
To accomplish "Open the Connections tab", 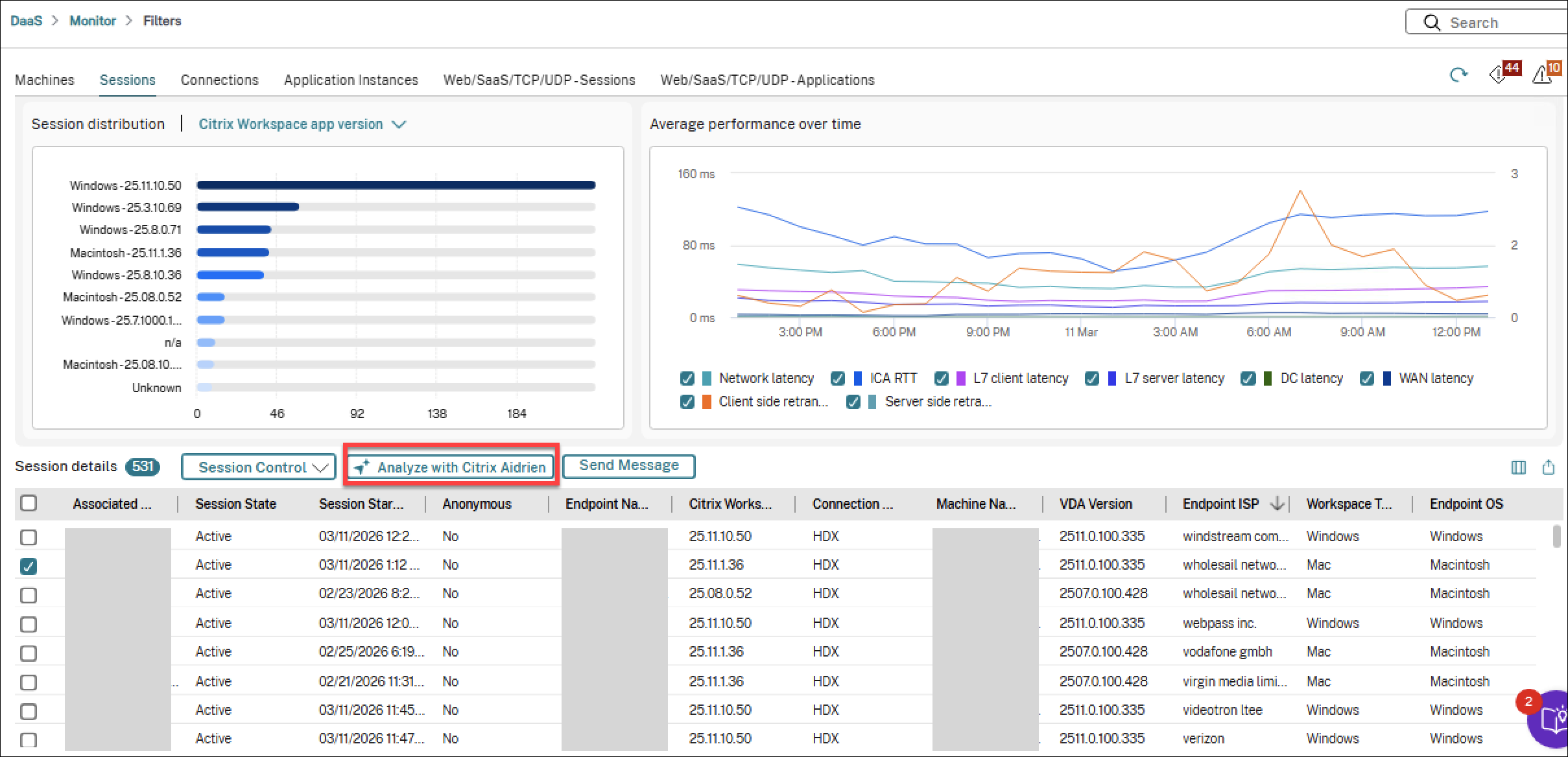I will (219, 80).
